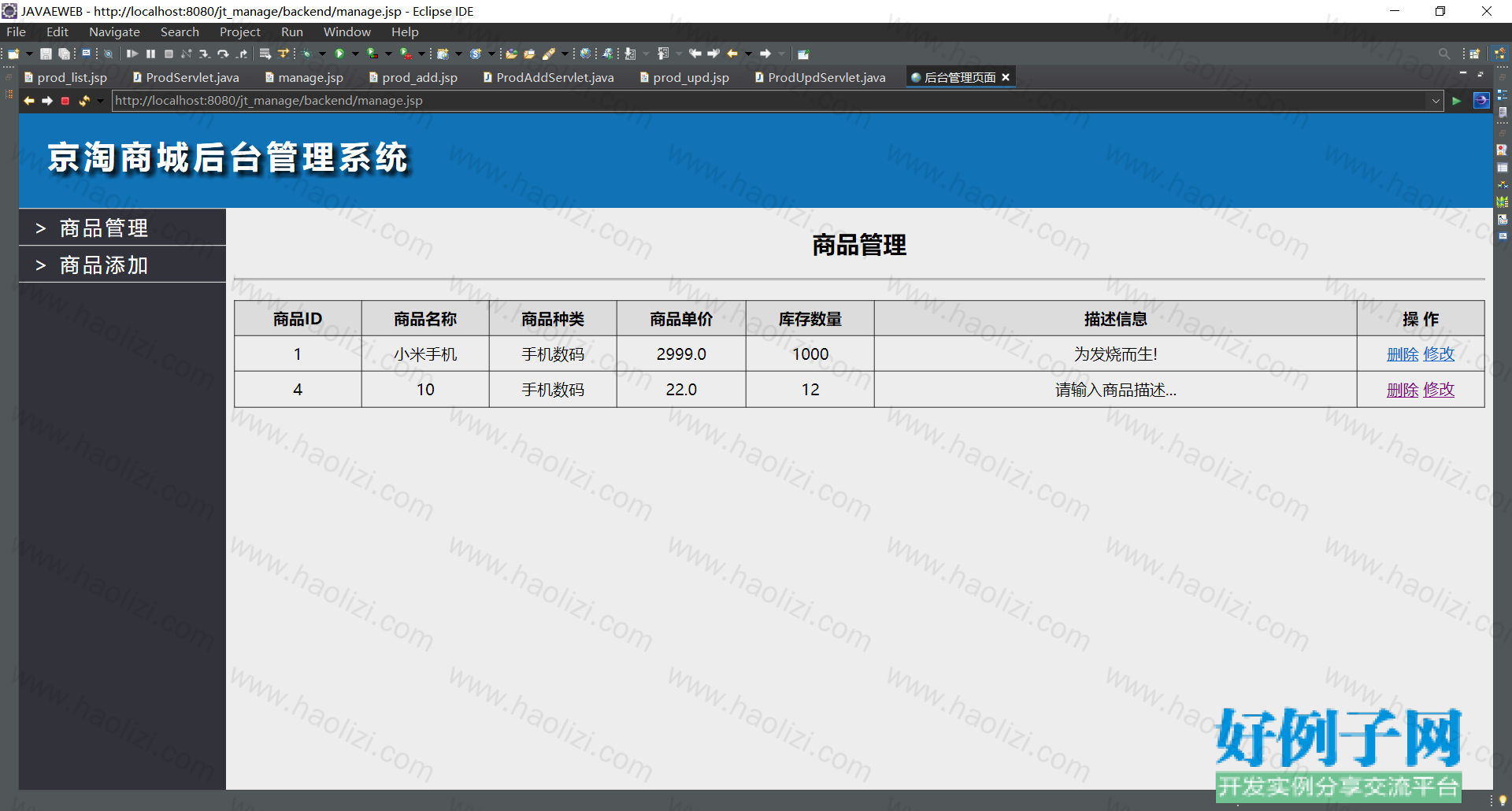The height and width of the screenshot is (811, 1512).
Task: Click the Last Edit Location arrow
Action: [695, 54]
